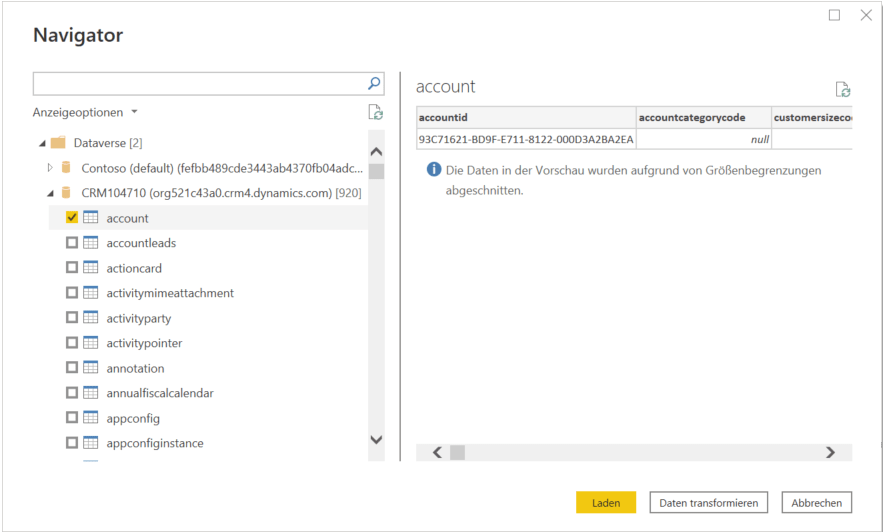Click the preview scroll-left arrow
This screenshot has height=532, width=883.
click(437, 453)
